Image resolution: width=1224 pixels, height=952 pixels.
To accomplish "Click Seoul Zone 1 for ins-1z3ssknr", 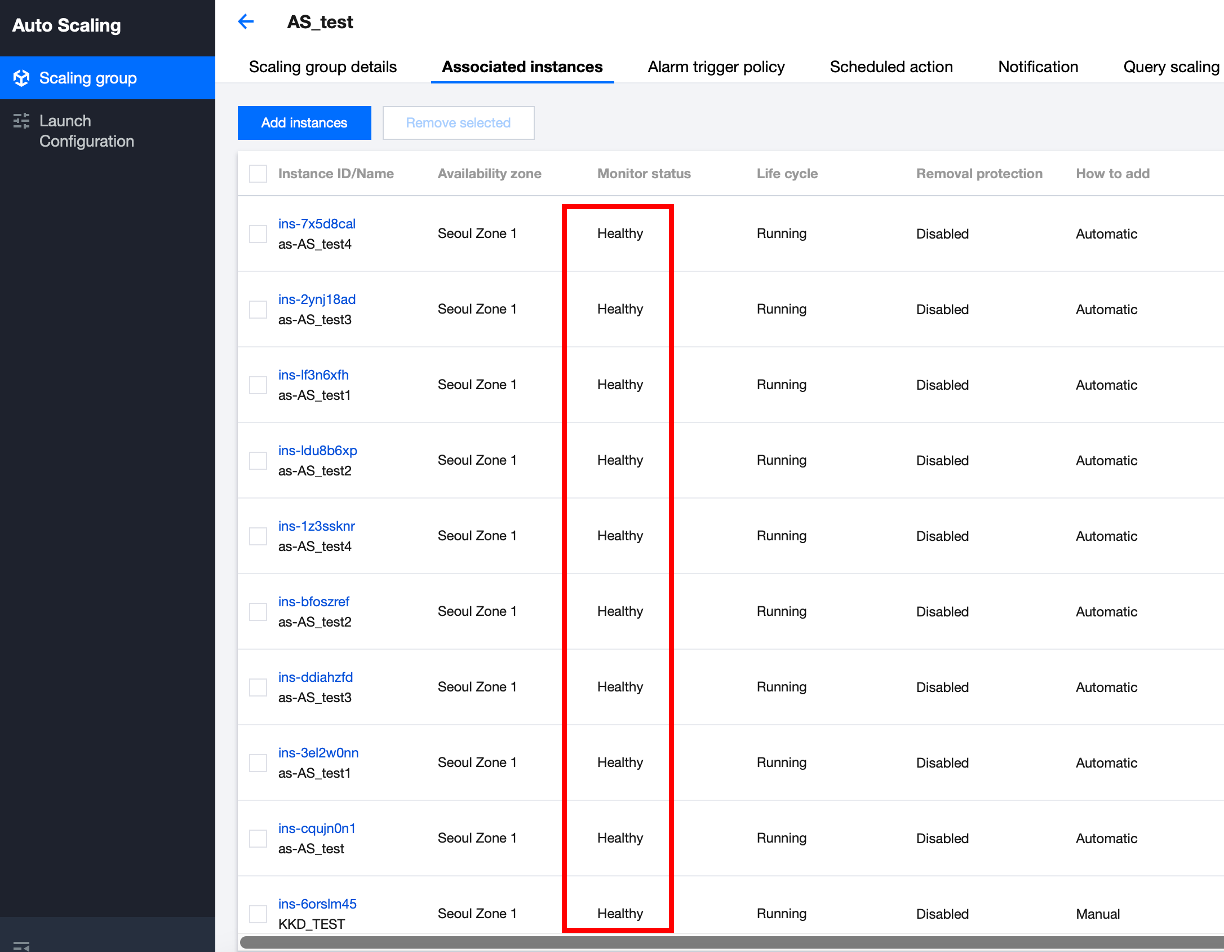I will [x=477, y=536].
